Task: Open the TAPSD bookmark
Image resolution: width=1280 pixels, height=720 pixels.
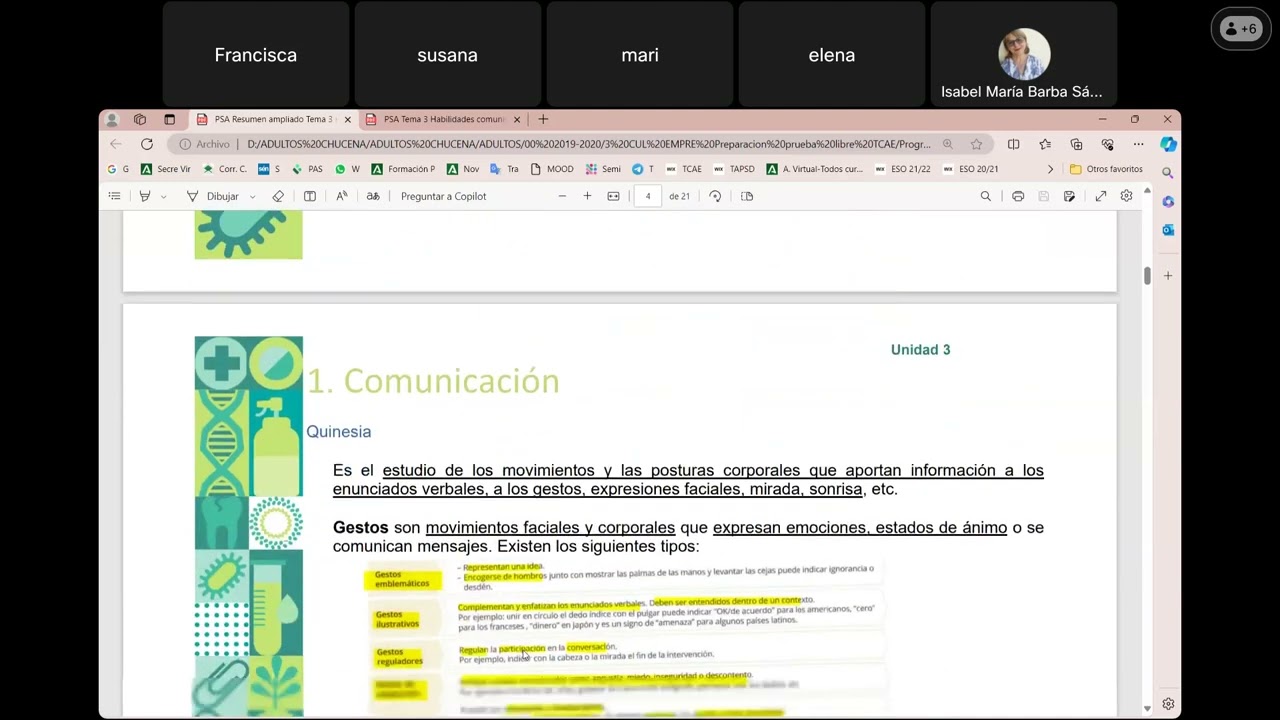Action: 734,169
